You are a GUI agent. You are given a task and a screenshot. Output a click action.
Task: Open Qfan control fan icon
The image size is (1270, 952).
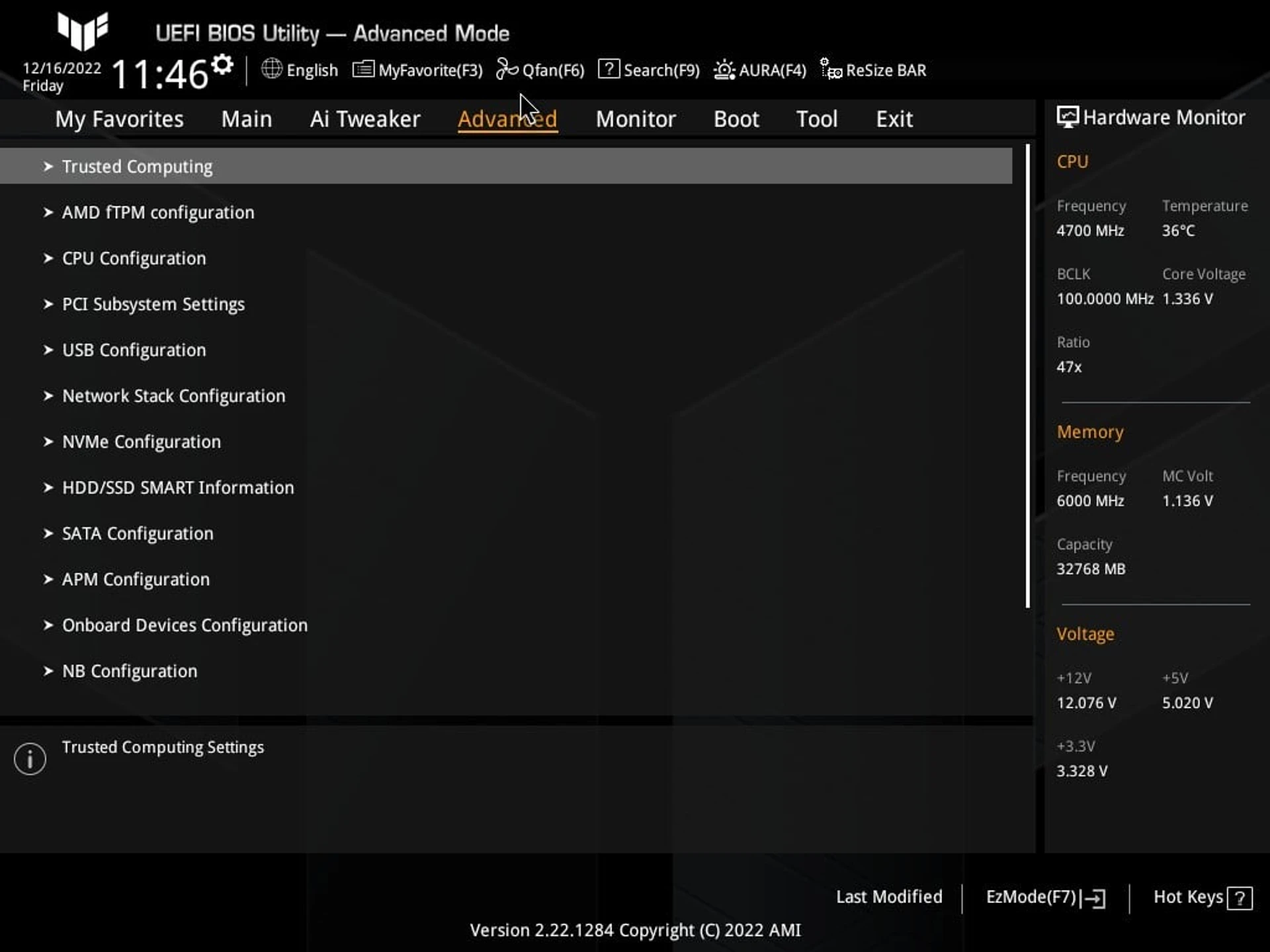click(507, 69)
